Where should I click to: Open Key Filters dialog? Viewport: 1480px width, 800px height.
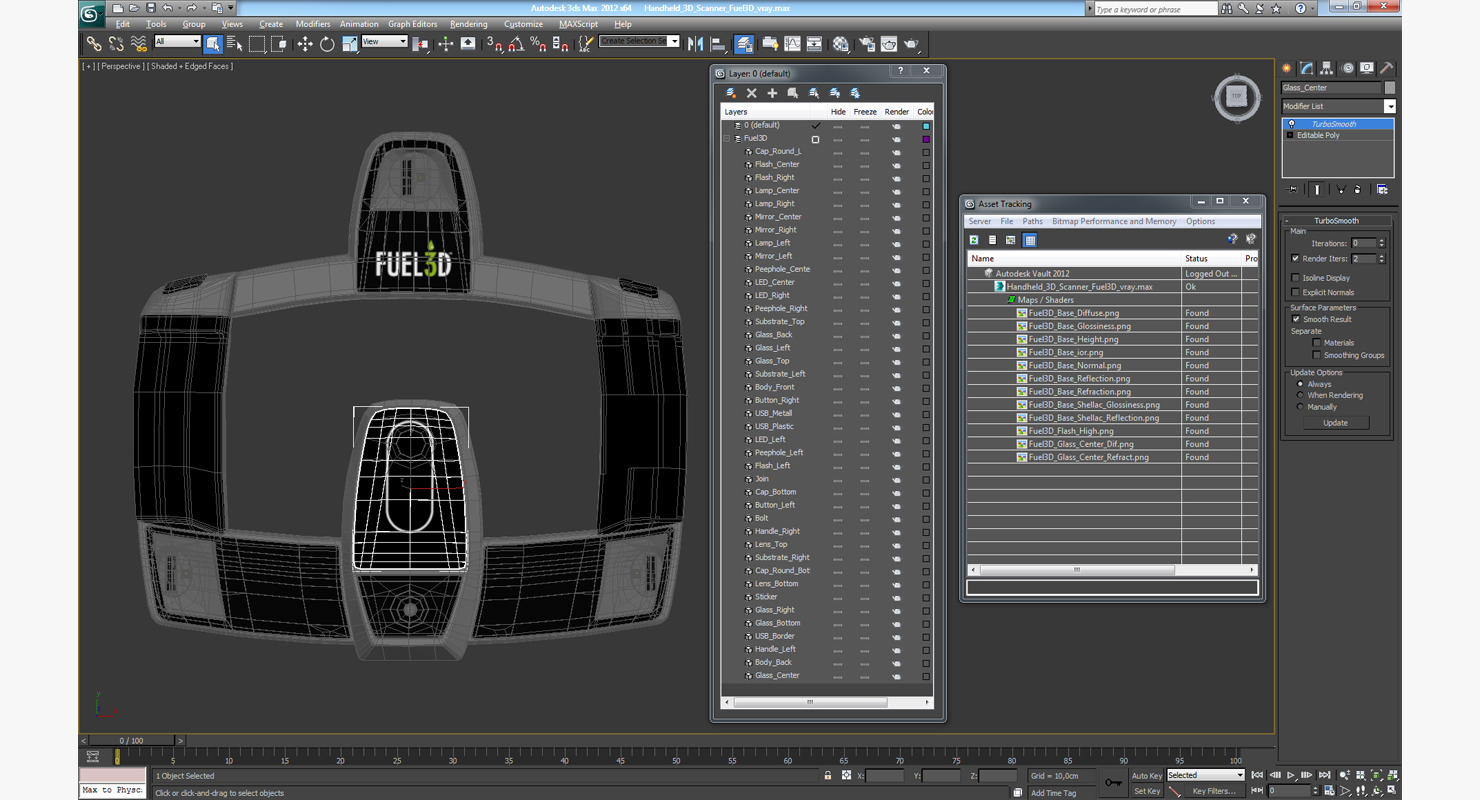tap(1214, 791)
